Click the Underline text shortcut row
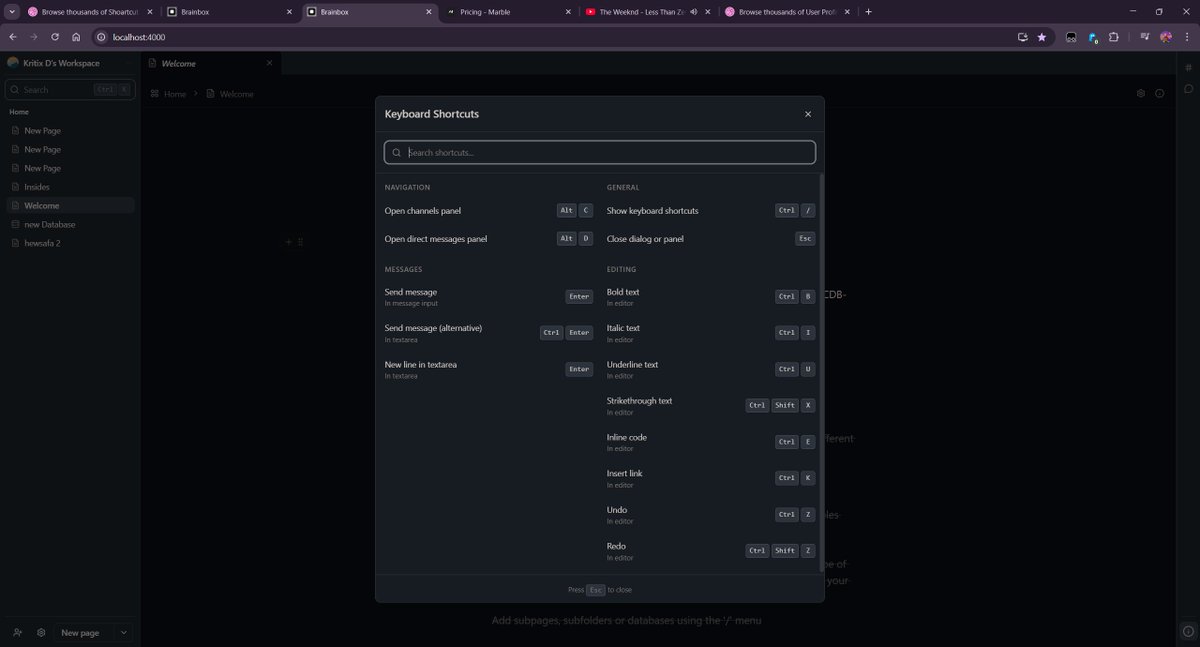Viewport: 1200px width, 647px height. click(711, 369)
